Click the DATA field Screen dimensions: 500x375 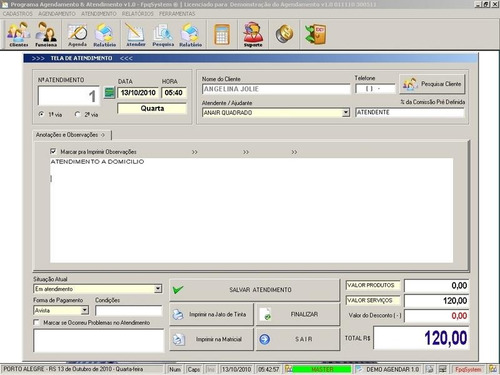tap(138, 93)
